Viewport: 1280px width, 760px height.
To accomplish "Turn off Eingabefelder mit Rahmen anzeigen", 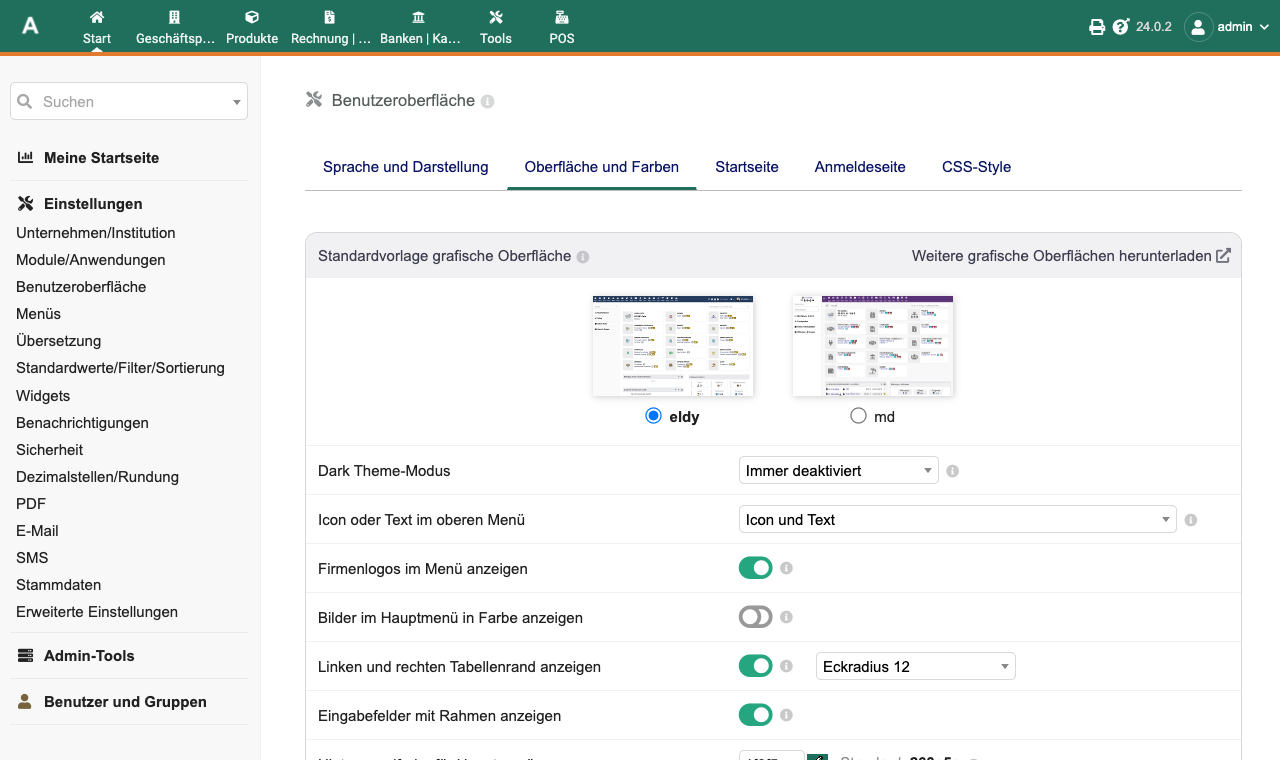I will (x=756, y=715).
